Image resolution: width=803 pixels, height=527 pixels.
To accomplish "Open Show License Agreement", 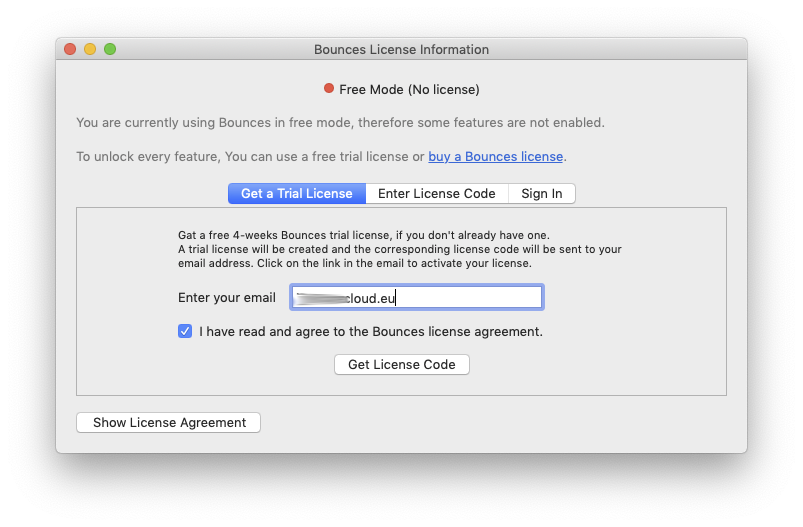I will [168, 423].
